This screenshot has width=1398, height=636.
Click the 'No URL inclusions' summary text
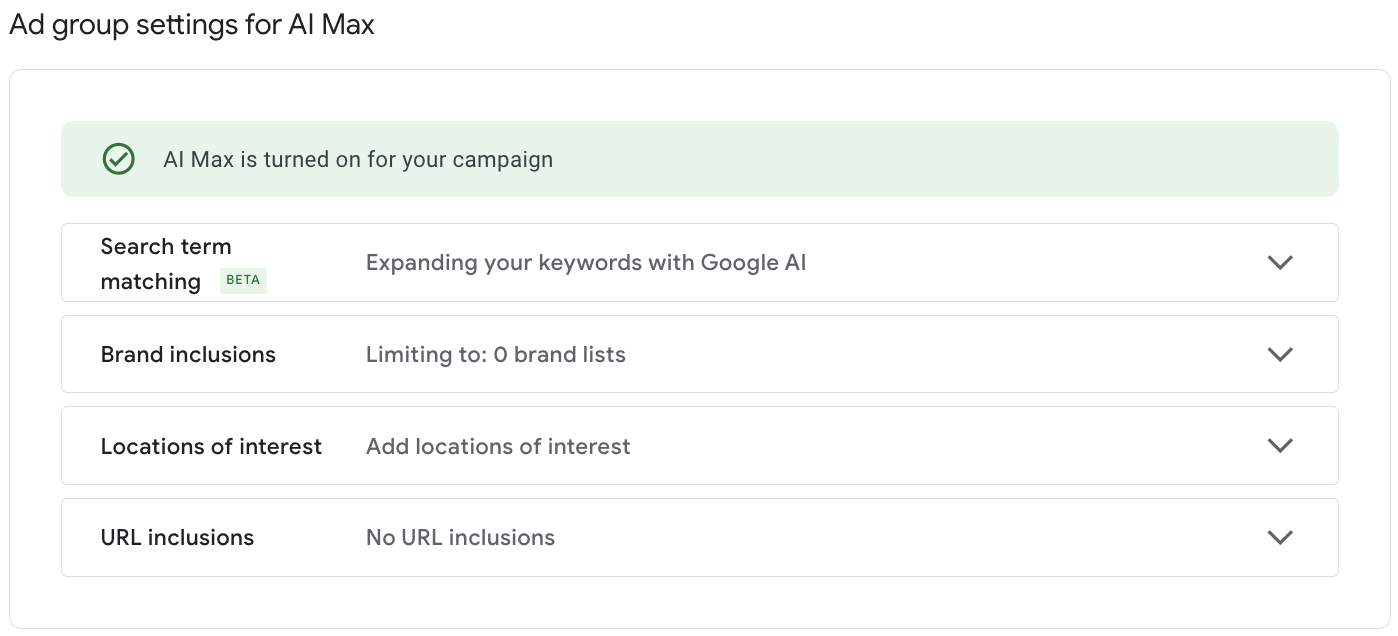460,538
